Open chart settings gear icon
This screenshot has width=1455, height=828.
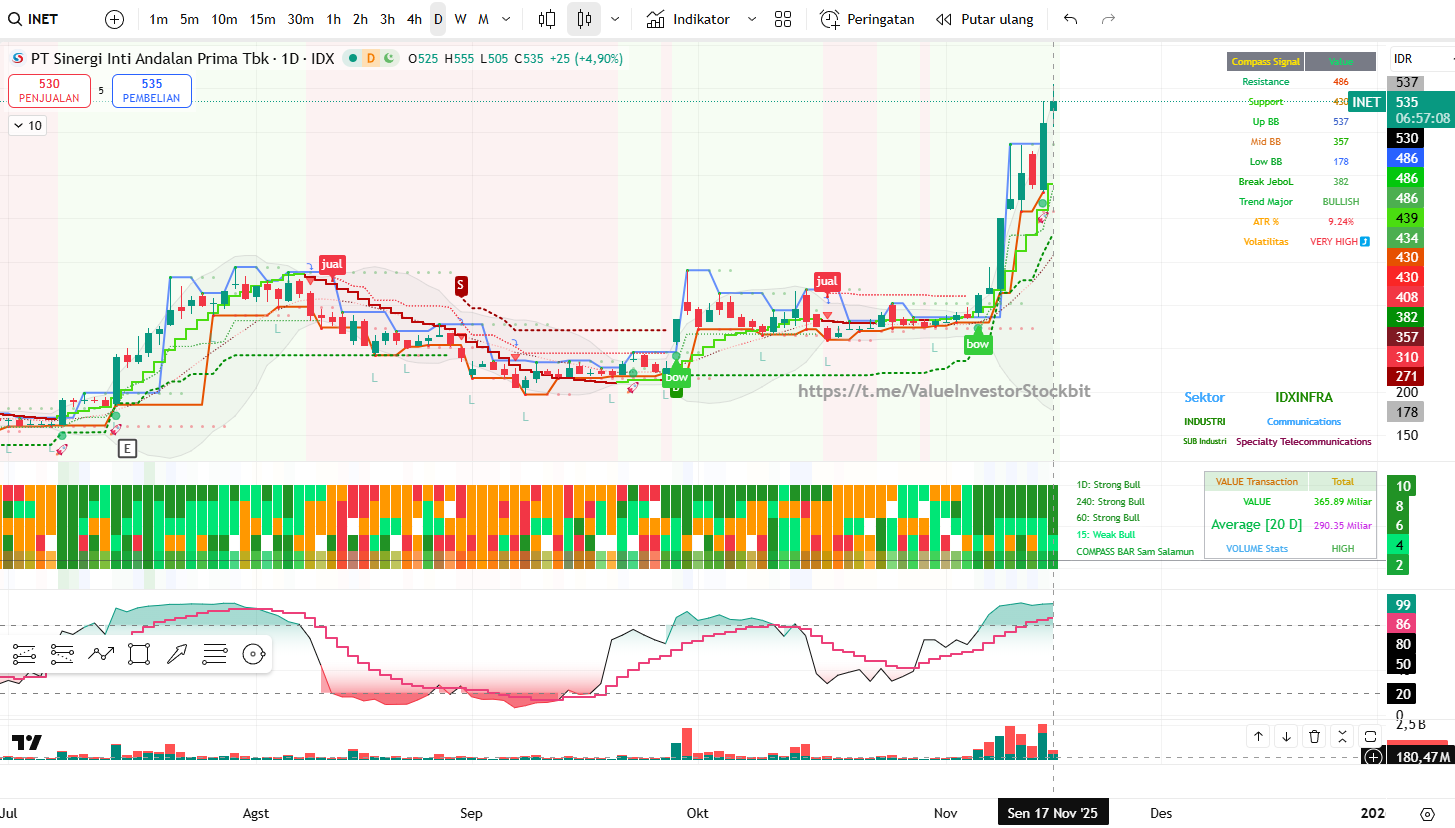click(1427, 813)
